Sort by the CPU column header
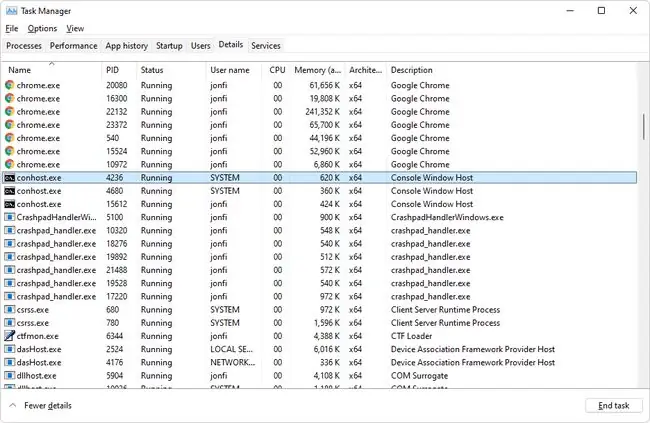Image resolution: width=650 pixels, height=423 pixels. 276,70
